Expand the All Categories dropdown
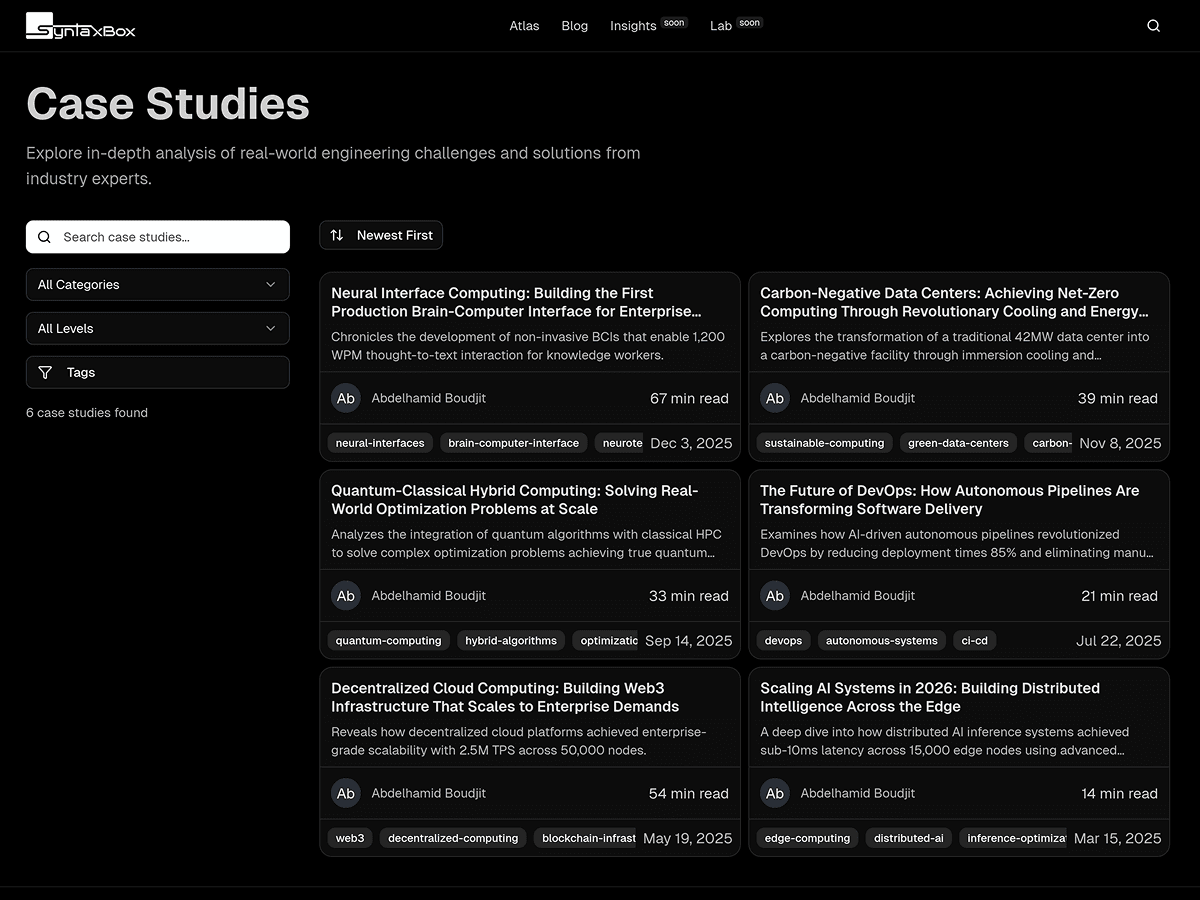The width and height of the screenshot is (1200, 900). click(158, 285)
